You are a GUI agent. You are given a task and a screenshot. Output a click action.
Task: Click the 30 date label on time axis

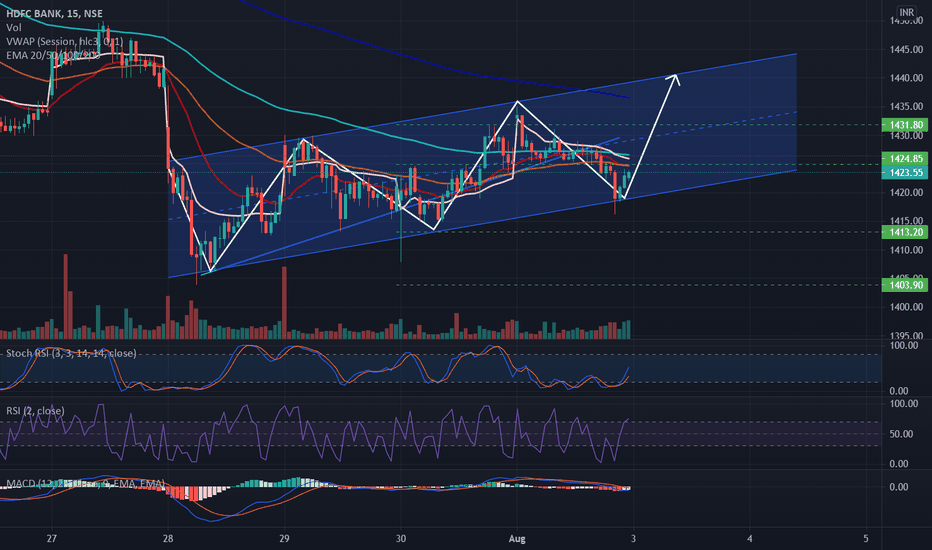(x=401, y=539)
